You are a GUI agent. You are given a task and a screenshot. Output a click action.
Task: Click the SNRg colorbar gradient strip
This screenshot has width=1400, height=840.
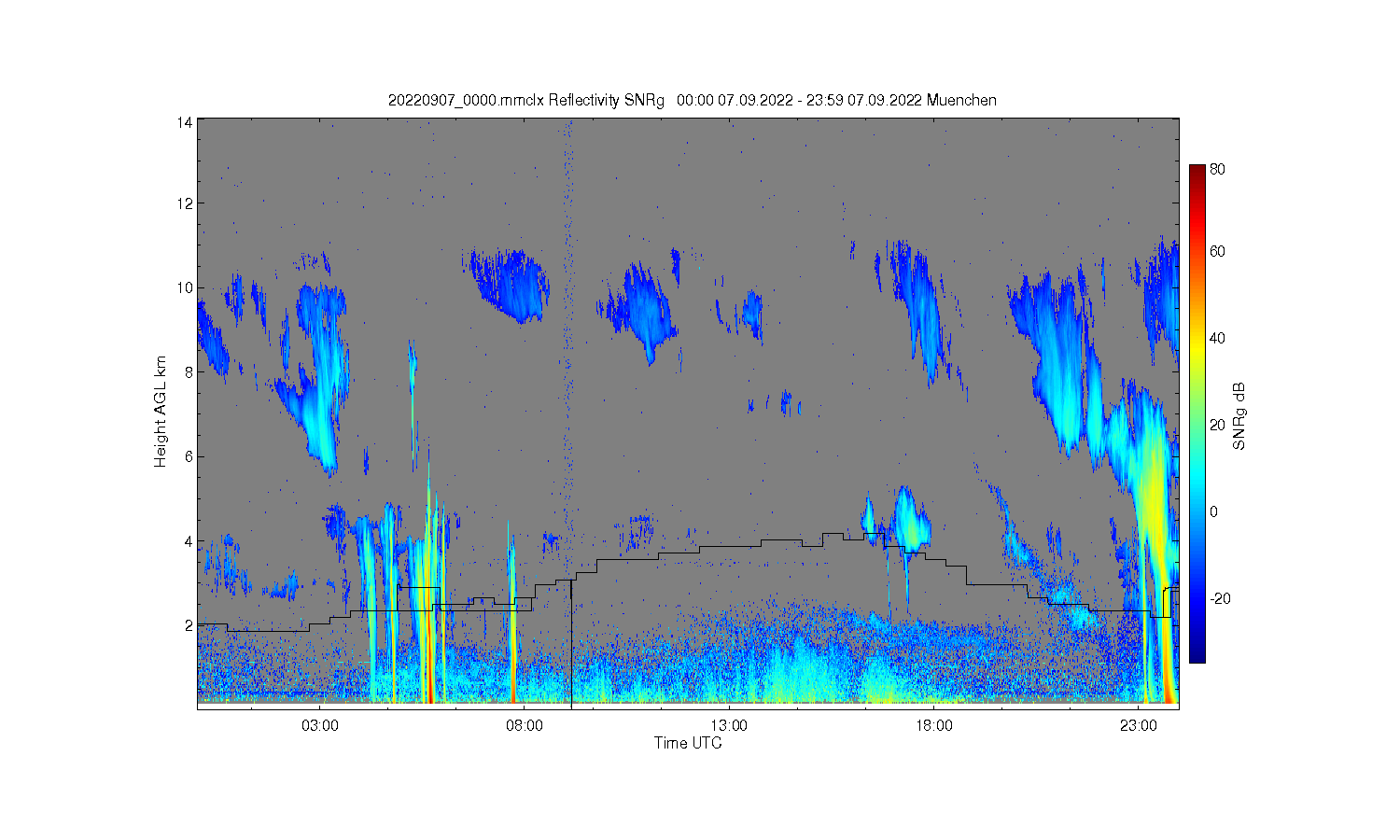click(x=1197, y=413)
